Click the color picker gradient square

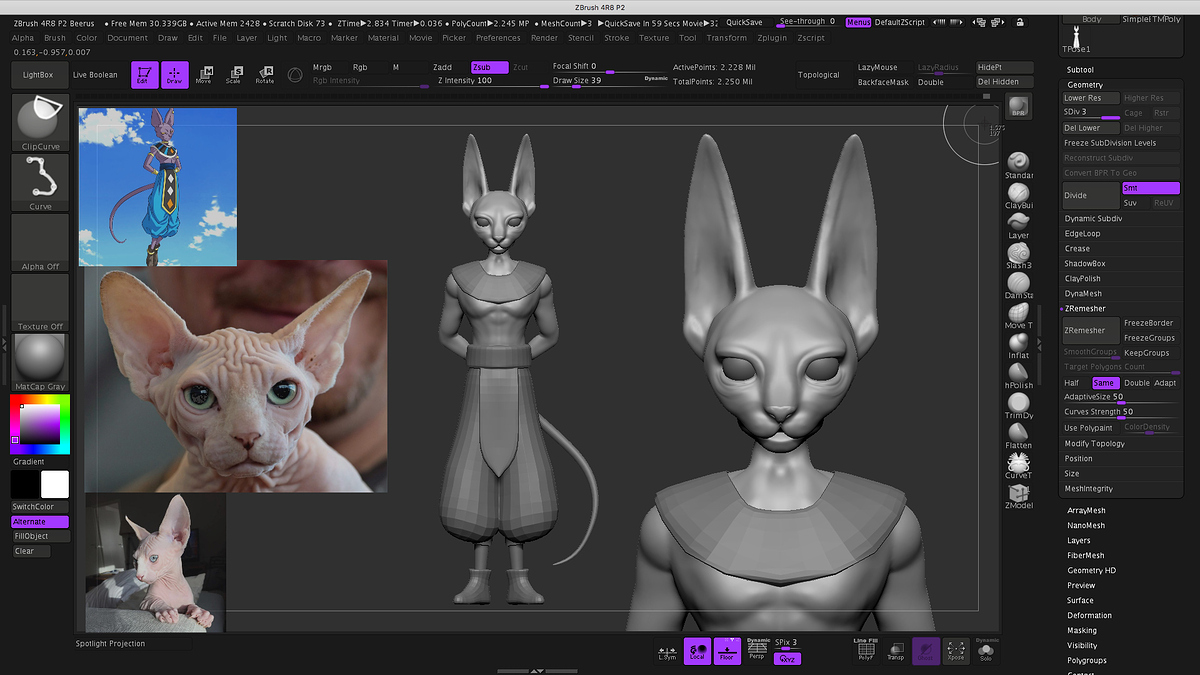[40, 422]
